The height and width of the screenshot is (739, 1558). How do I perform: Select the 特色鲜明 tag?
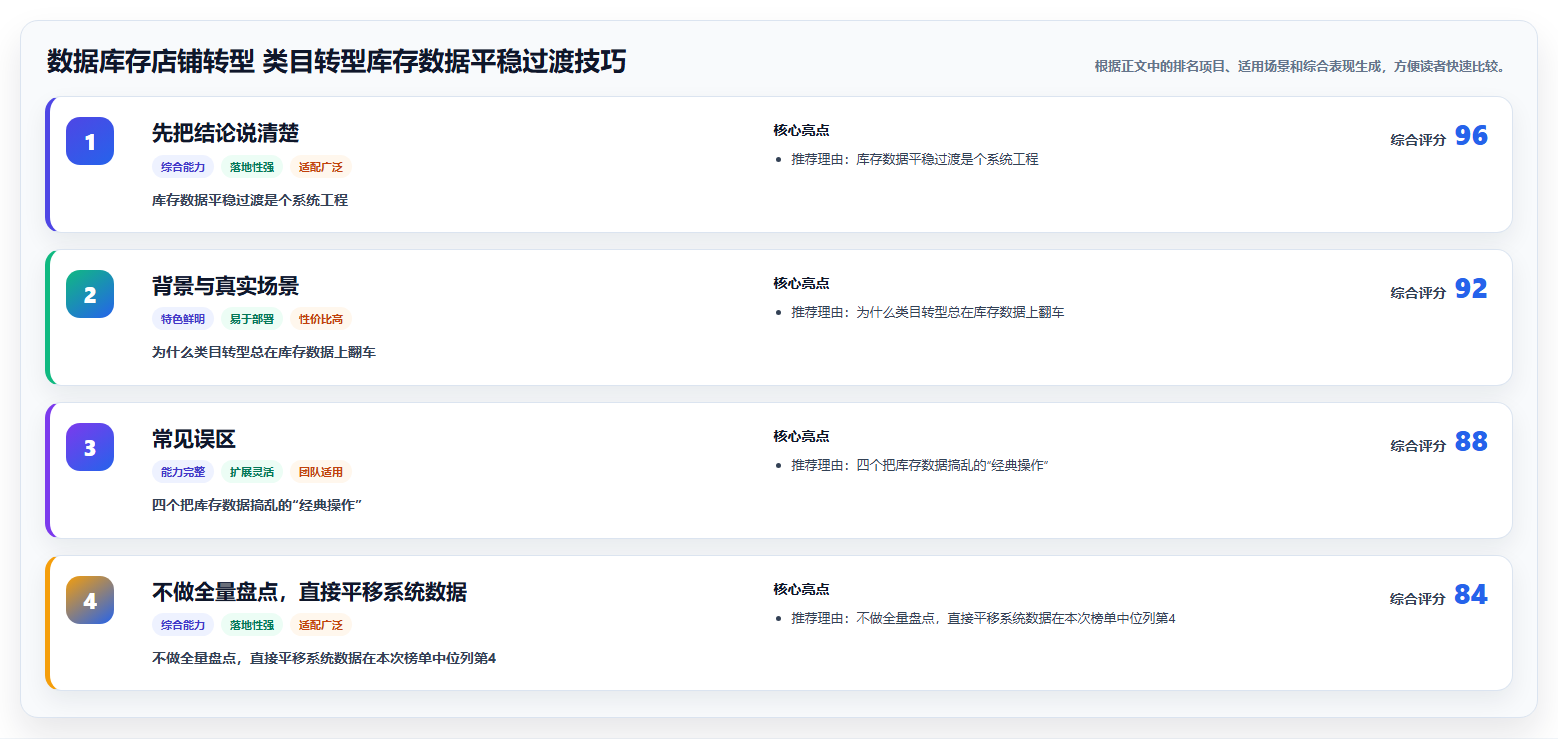pyautogui.click(x=183, y=319)
